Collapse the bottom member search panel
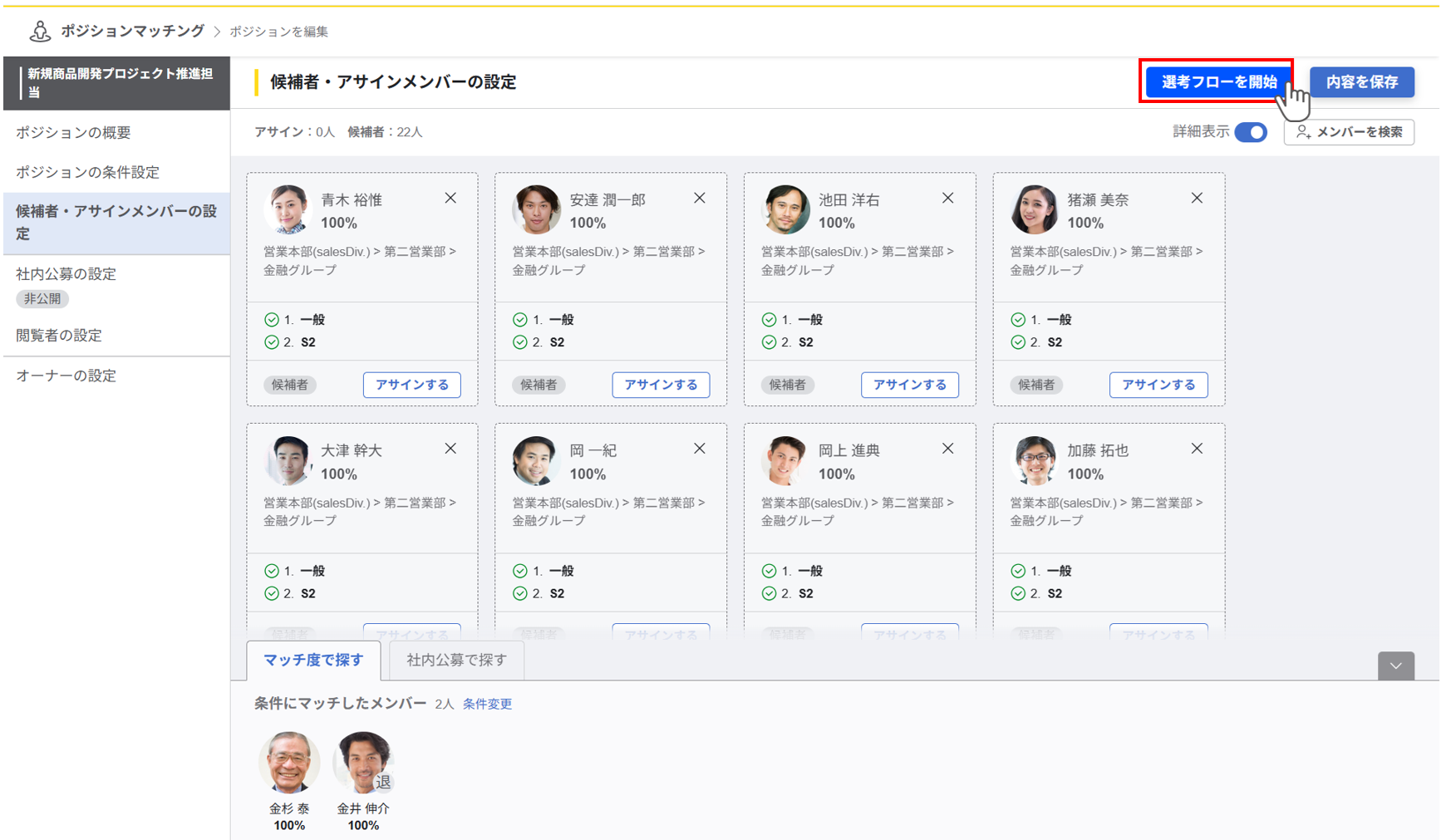The width and height of the screenshot is (1441, 840). 1395,666
